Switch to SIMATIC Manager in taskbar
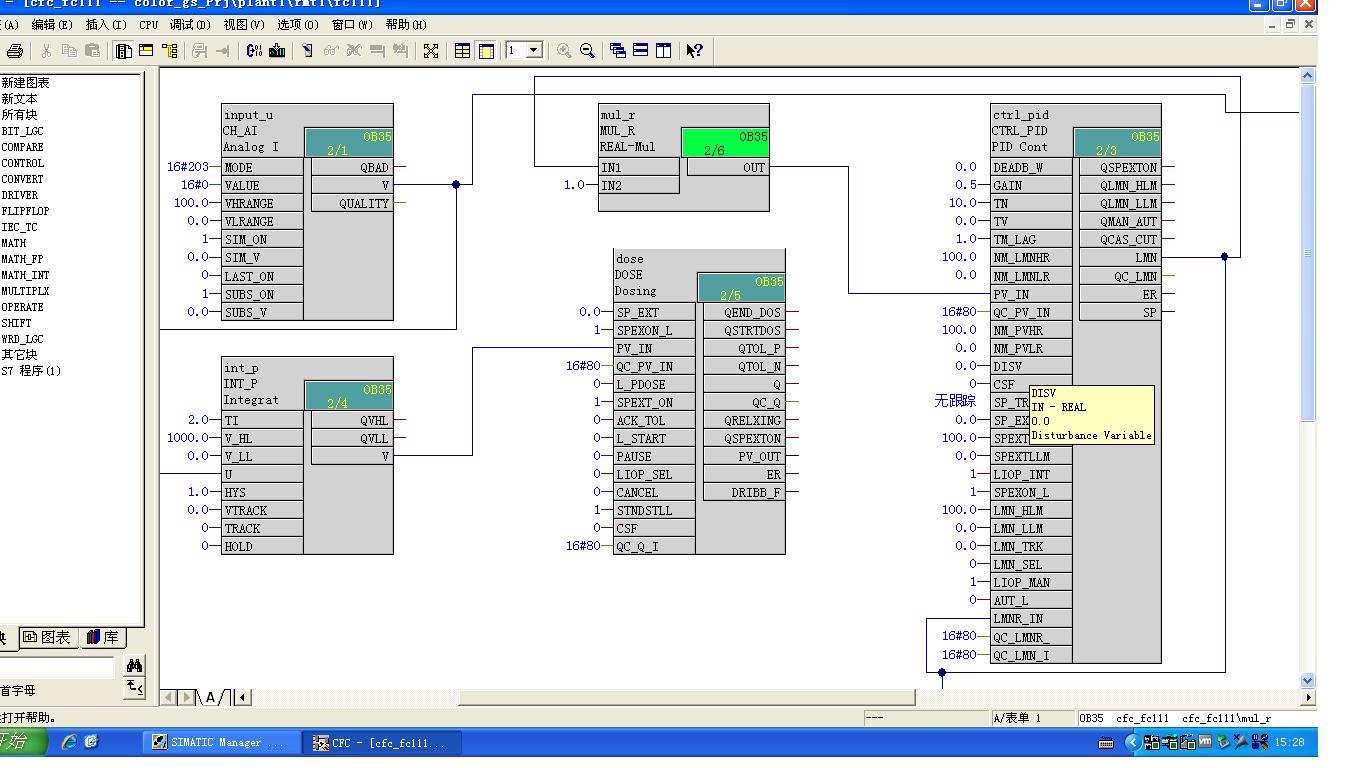 pos(218,742)
